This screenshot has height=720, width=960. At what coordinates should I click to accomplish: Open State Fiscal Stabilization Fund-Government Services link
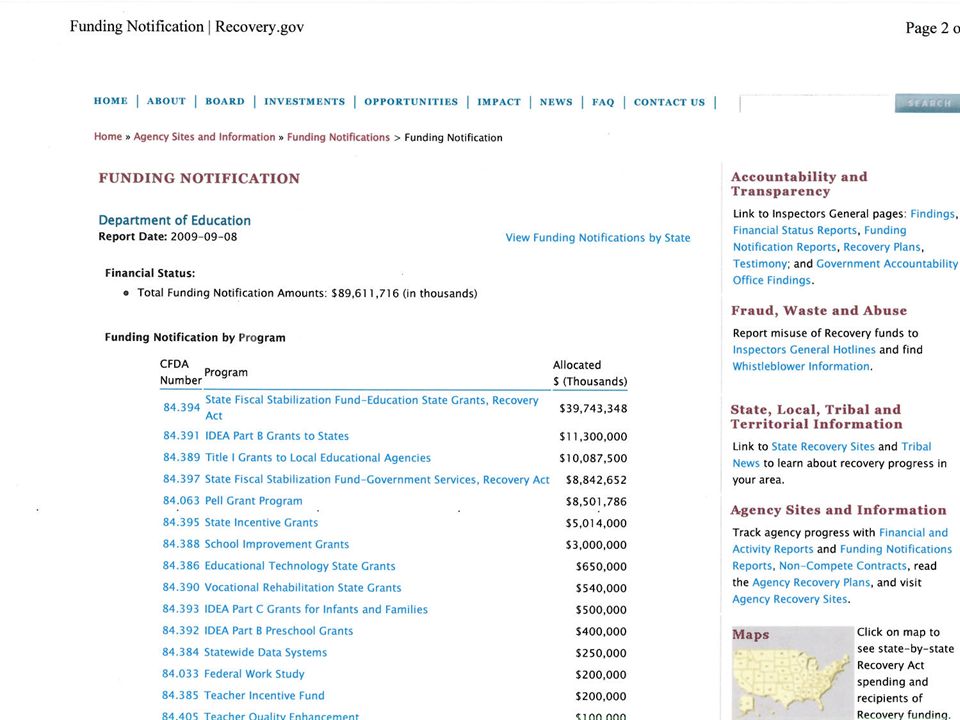click(377, 479)
